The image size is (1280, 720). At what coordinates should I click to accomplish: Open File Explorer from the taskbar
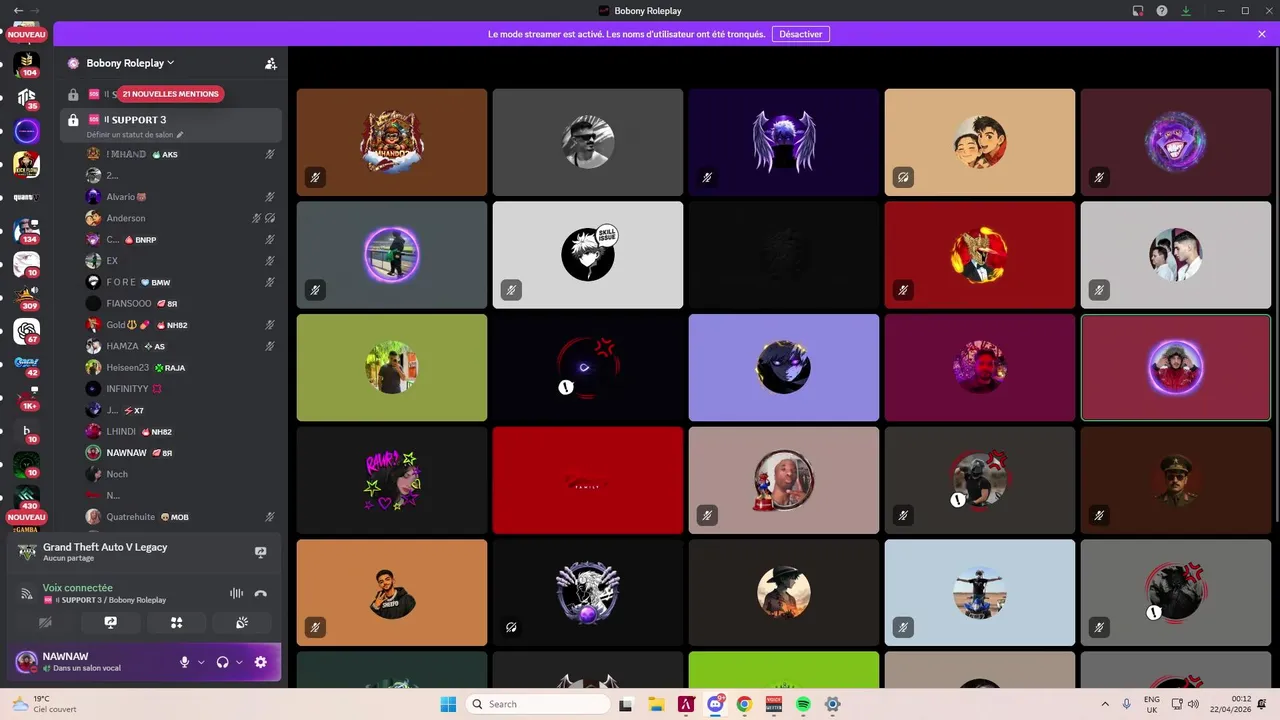(656, 704)
